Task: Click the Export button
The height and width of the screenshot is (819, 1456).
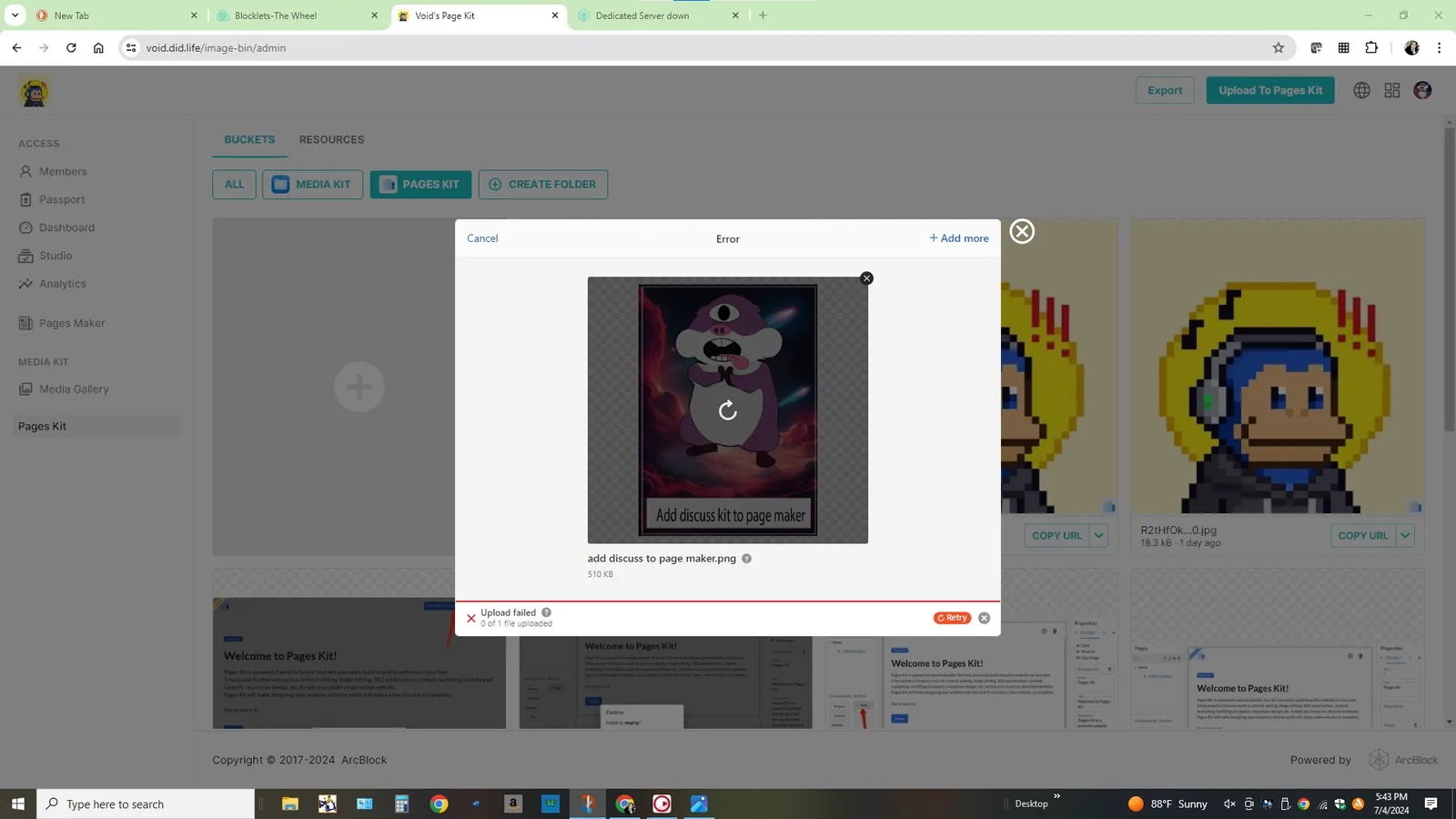Action: [1165, 90]
